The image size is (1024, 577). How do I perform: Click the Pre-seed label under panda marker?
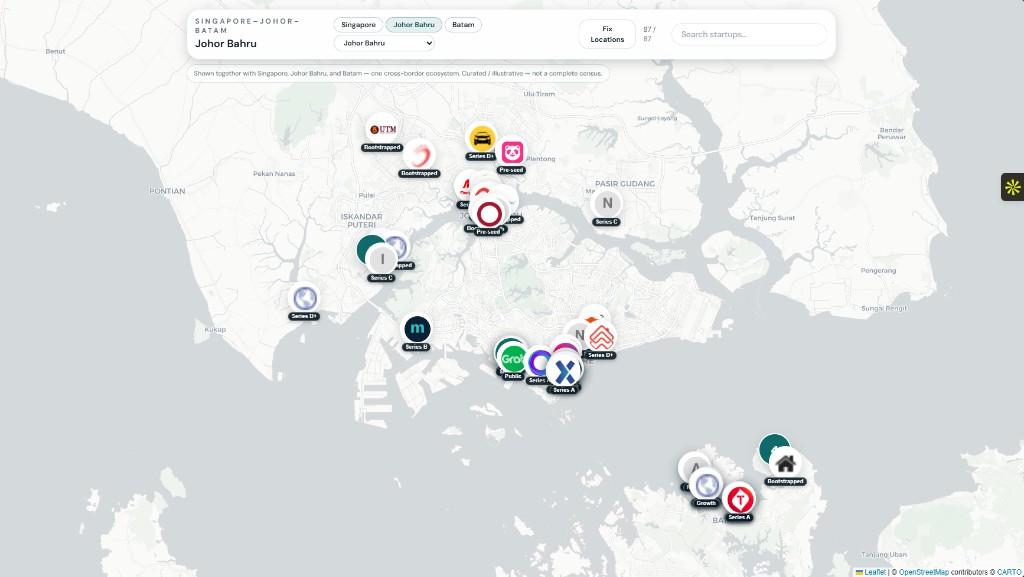[x=511, y=170]
